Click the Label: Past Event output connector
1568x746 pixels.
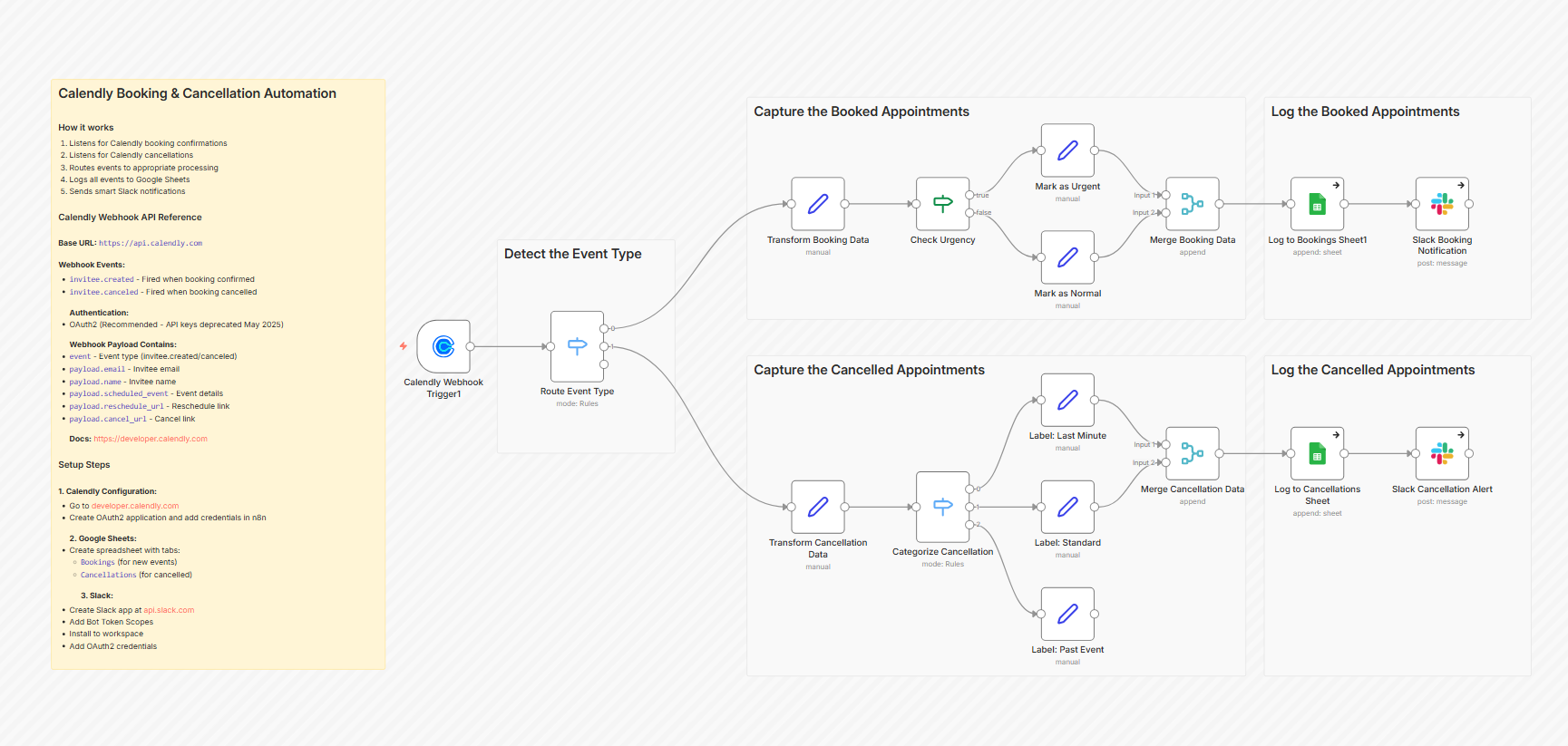click(x=1095, y=614)
